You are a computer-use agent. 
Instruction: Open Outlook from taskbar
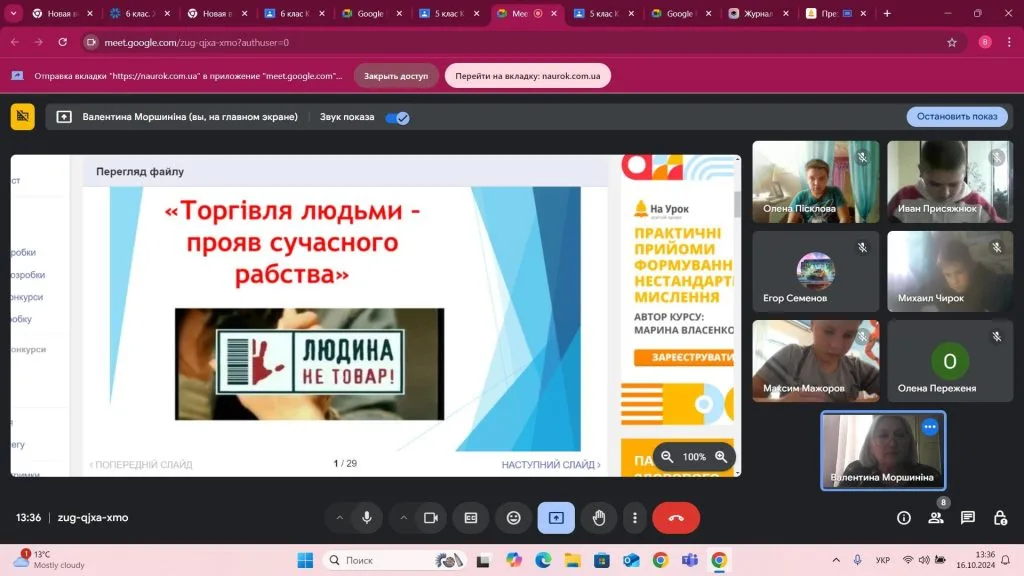click(631, 560)
